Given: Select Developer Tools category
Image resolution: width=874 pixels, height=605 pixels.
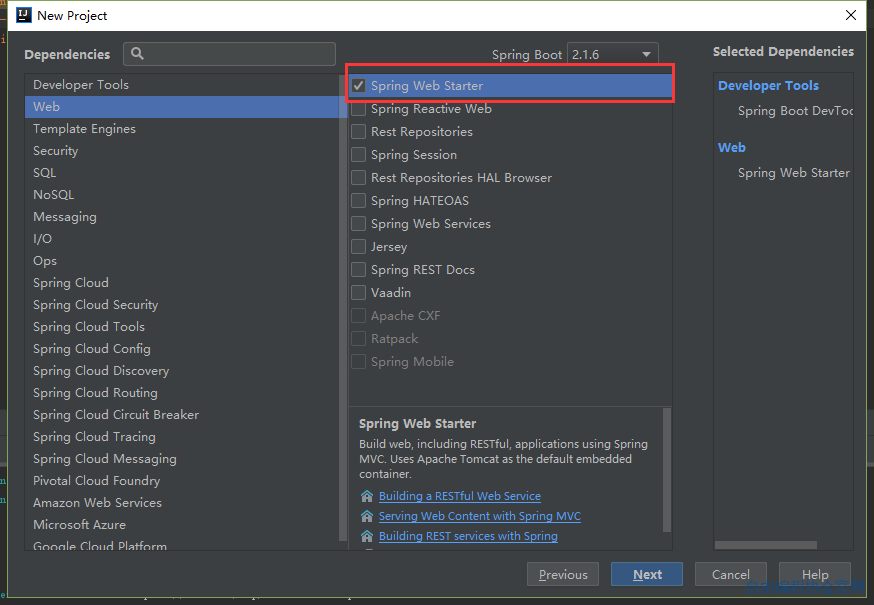Looking at the screenshot, I should [182, 85].
